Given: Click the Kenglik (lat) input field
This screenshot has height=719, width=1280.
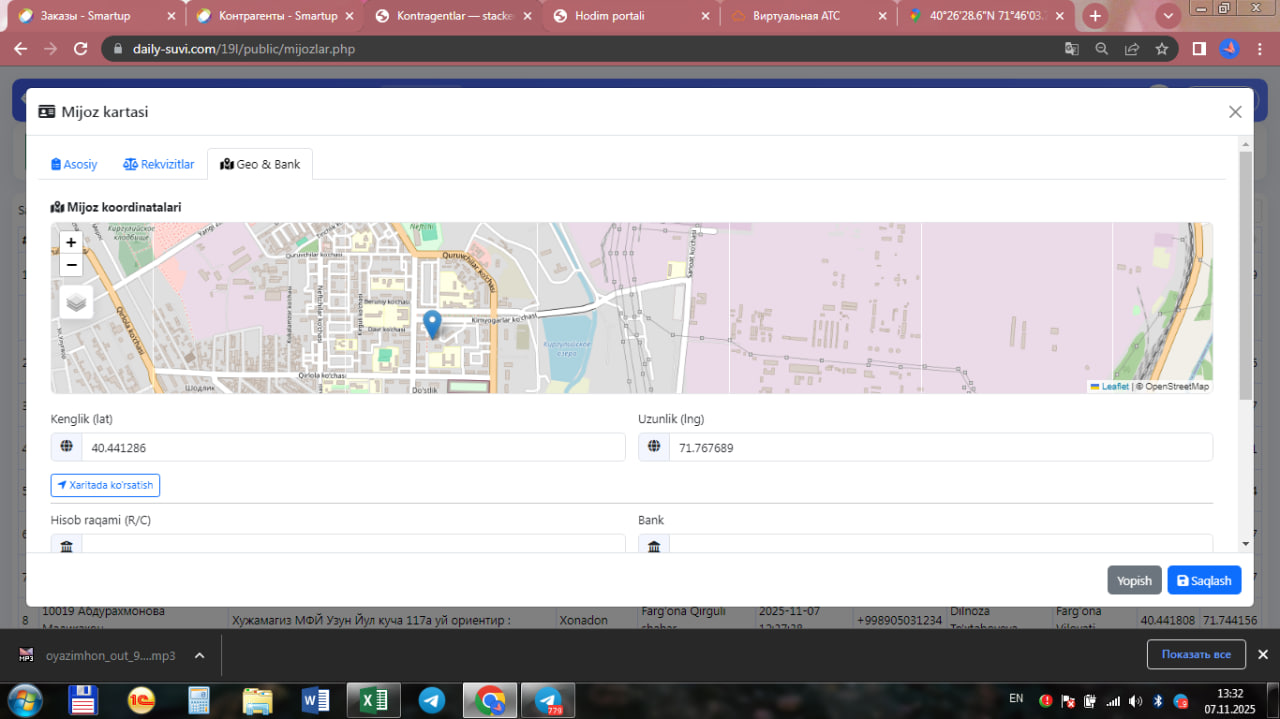Looking at the screenshot, I should click(352, 448).
